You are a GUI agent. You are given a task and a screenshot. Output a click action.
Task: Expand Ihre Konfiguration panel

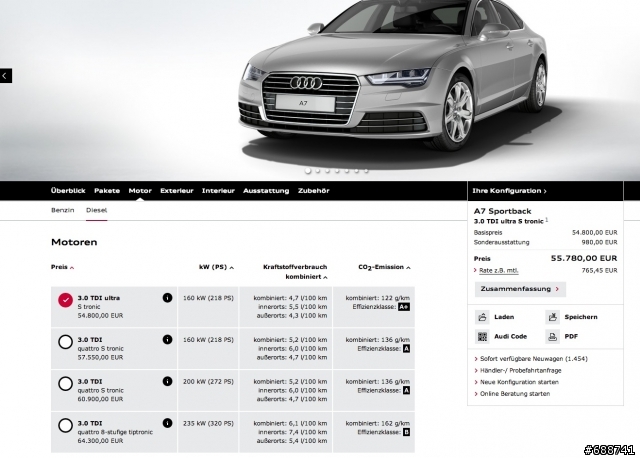point(509,191)
